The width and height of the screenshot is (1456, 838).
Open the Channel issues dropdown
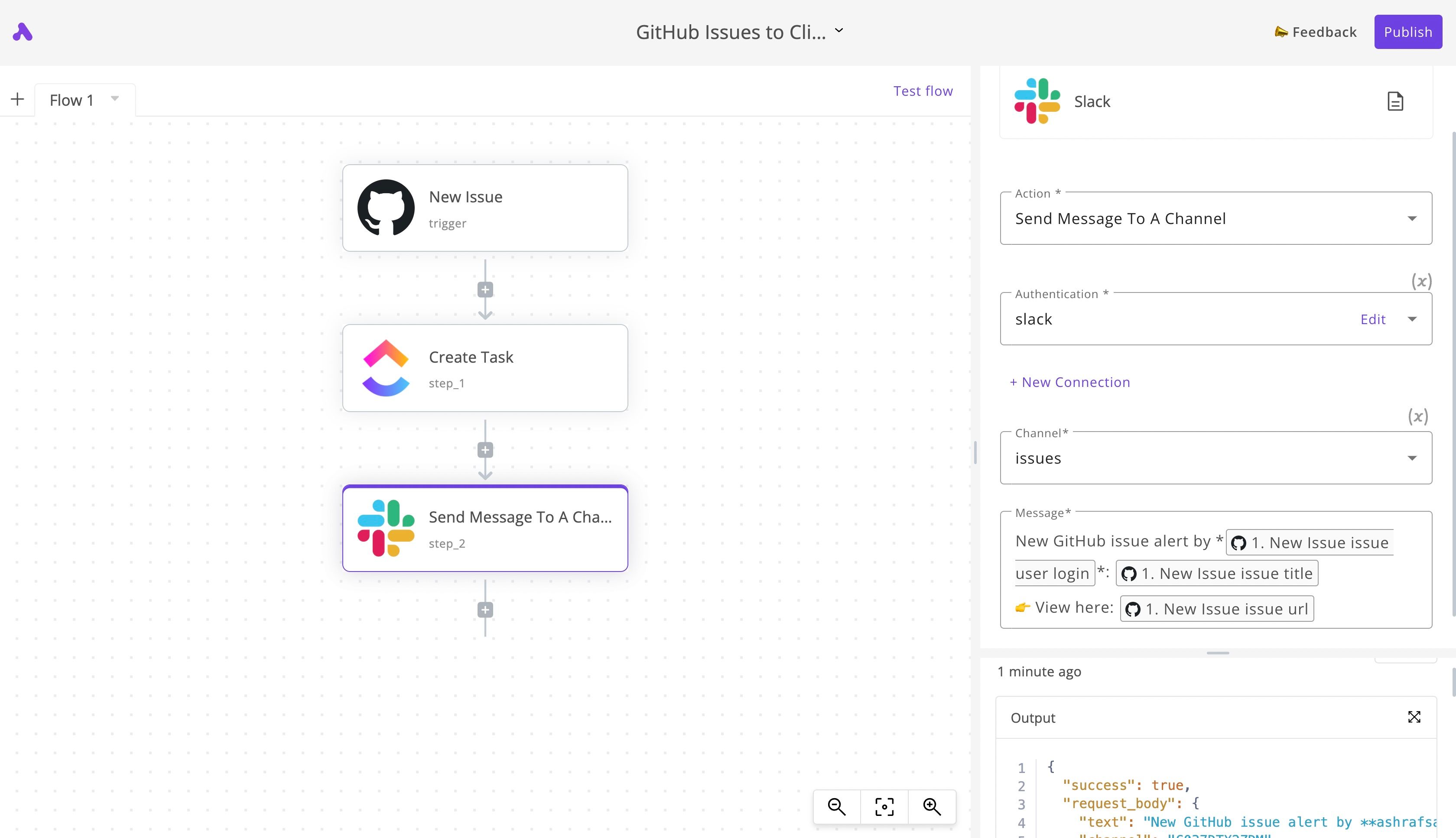pos(1216,458)
